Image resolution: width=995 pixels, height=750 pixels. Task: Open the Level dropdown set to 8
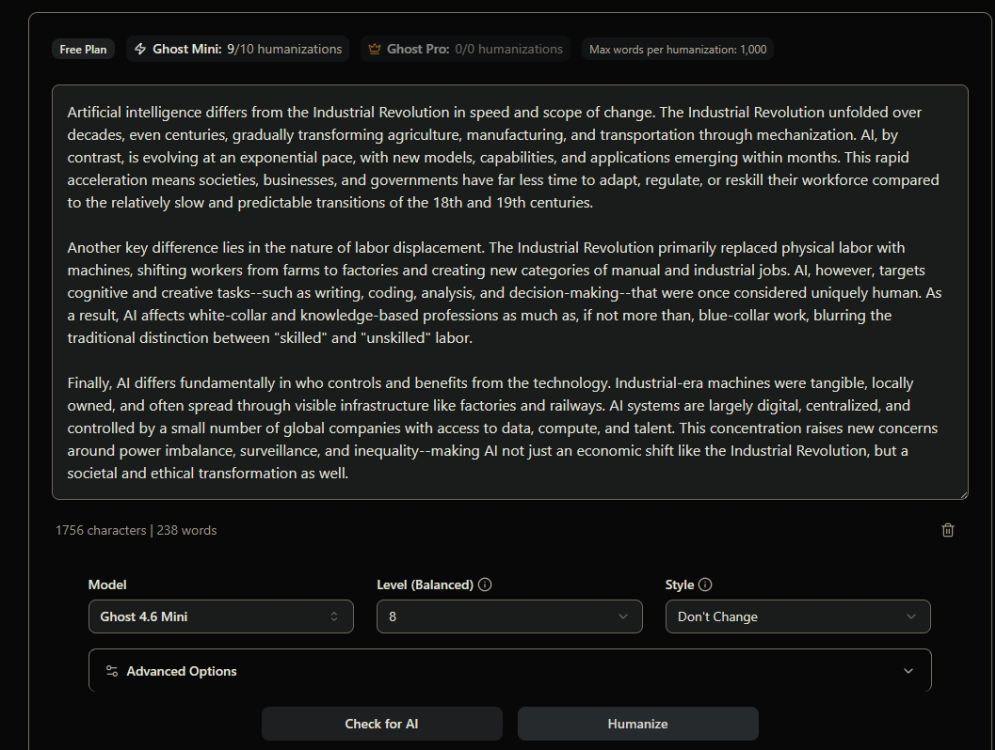coord(508,616)
